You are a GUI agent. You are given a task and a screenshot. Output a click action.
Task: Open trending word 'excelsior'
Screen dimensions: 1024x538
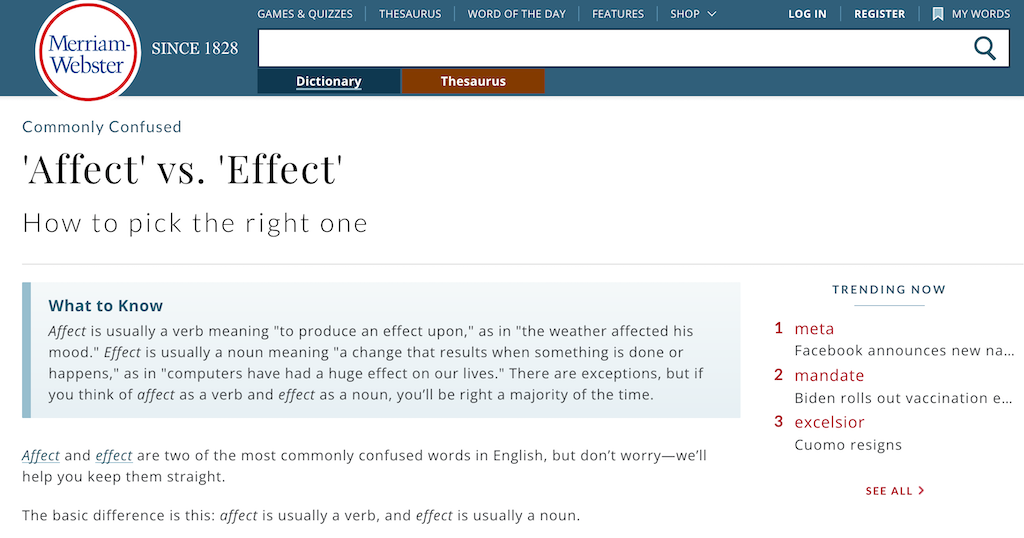[x=829, y=422]
